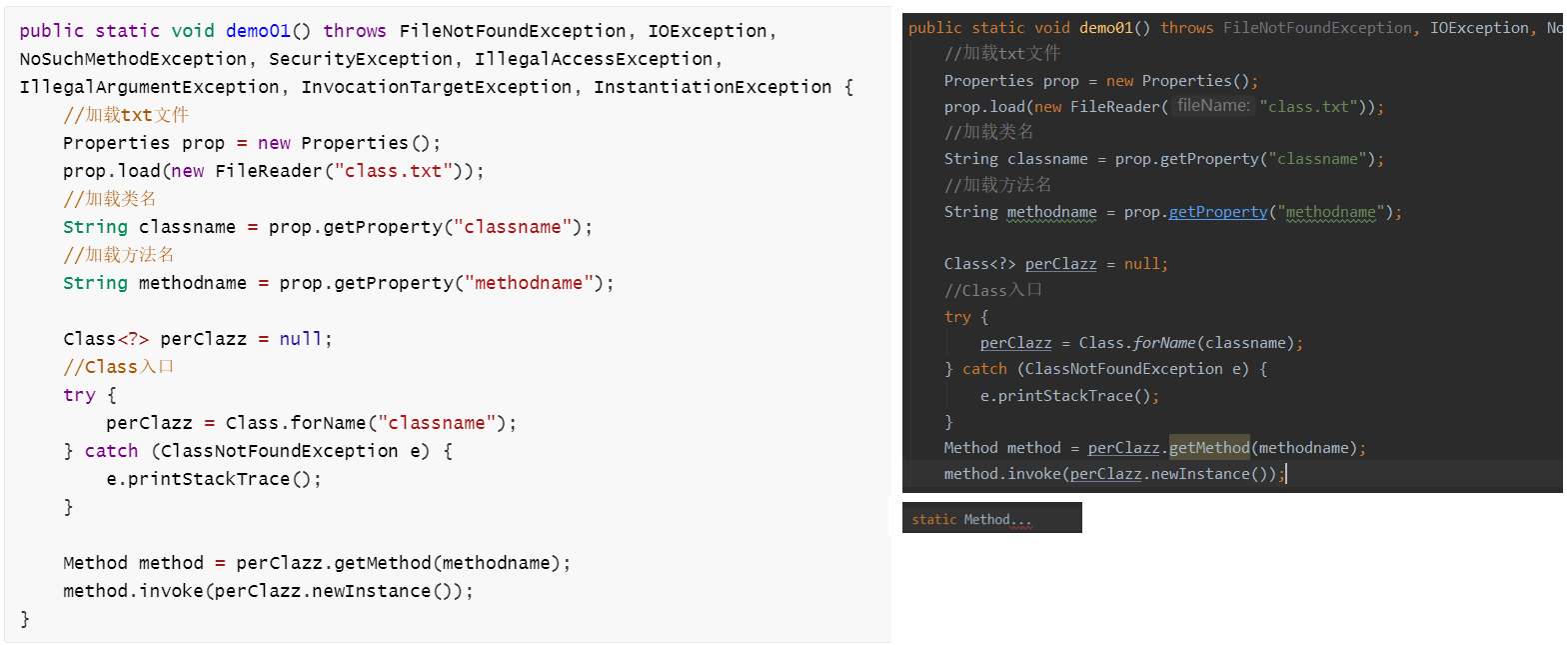1568x645 pixels.
Task: Click the blue underlined getProperty link
Action: tap(1217, 212)
